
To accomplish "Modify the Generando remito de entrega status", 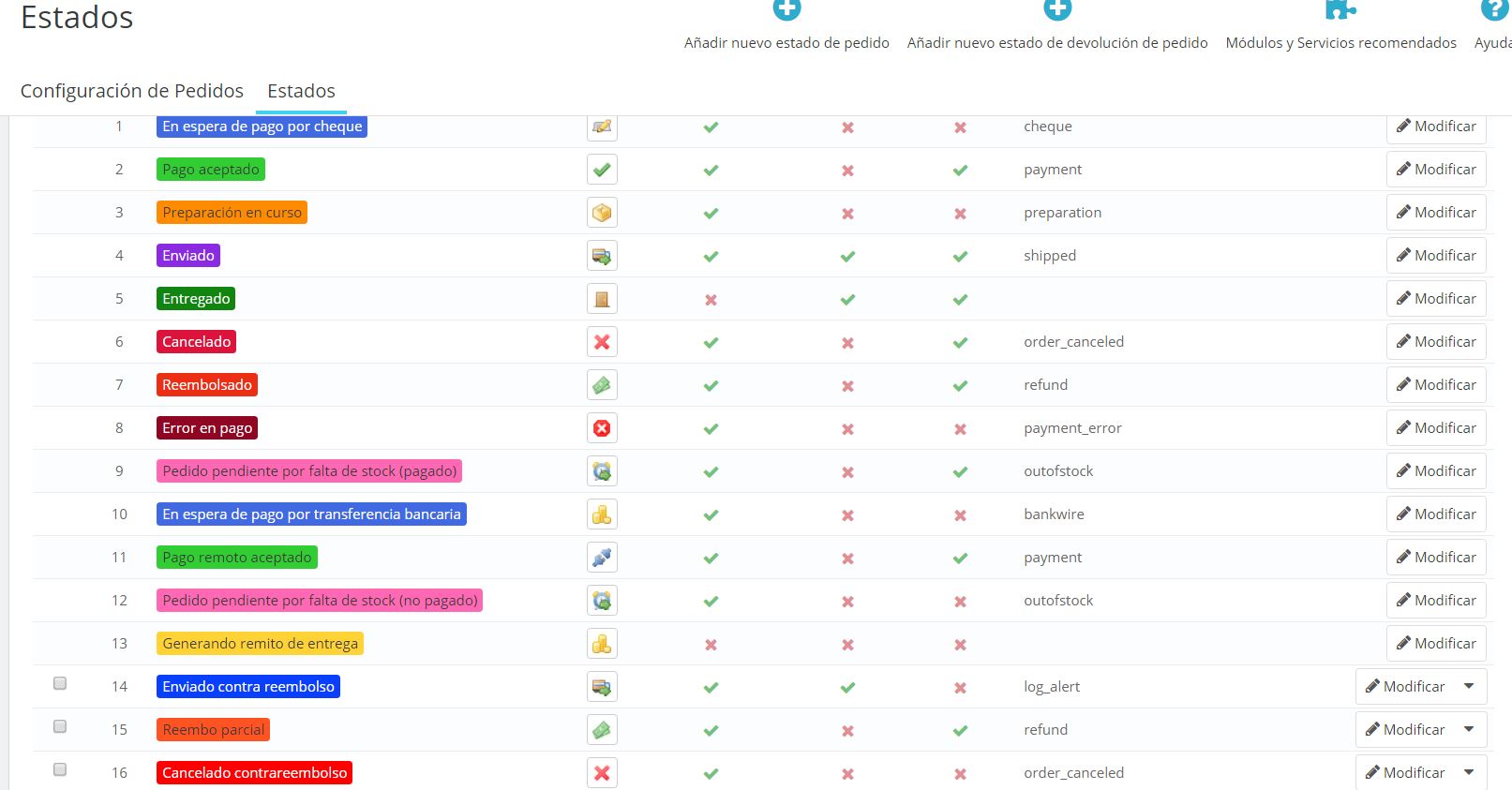I will 1436,644.
